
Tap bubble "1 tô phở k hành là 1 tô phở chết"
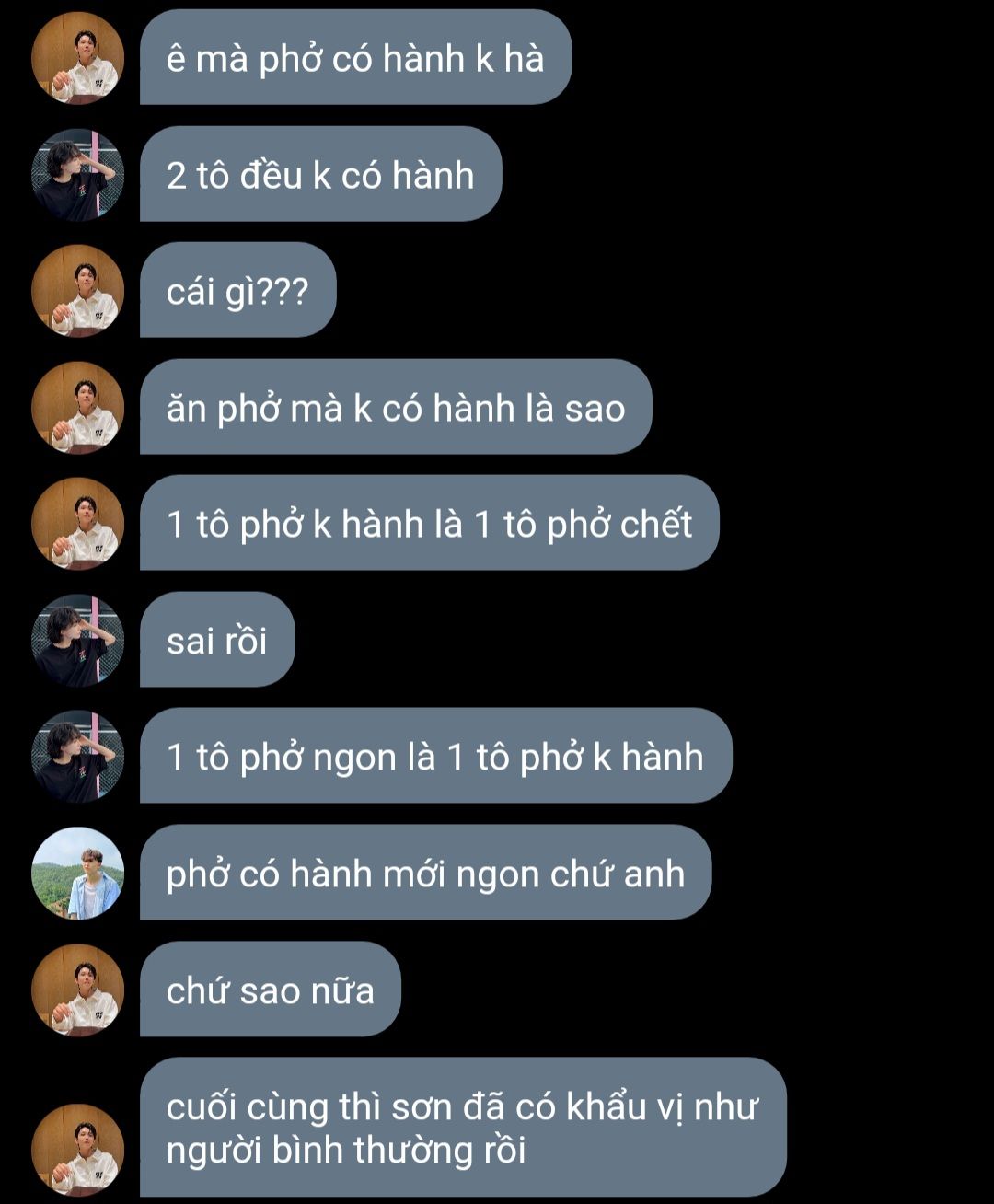(429, 523)
